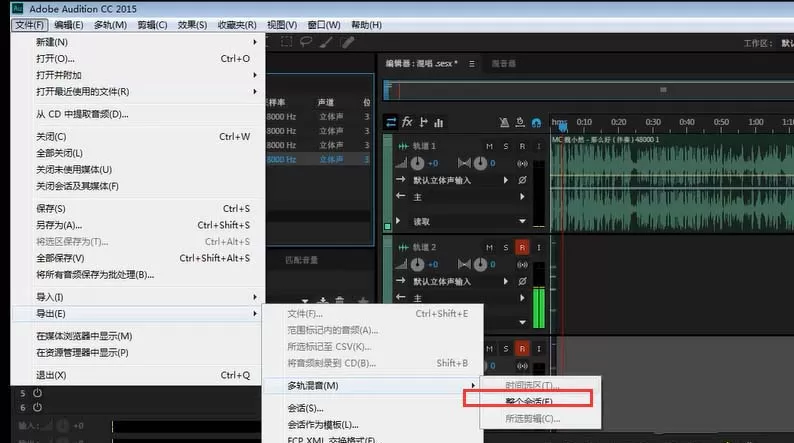794x443 pixels.
Task: Open Track 1 automation mode dropdown
Action: click(x=522, y=221)
